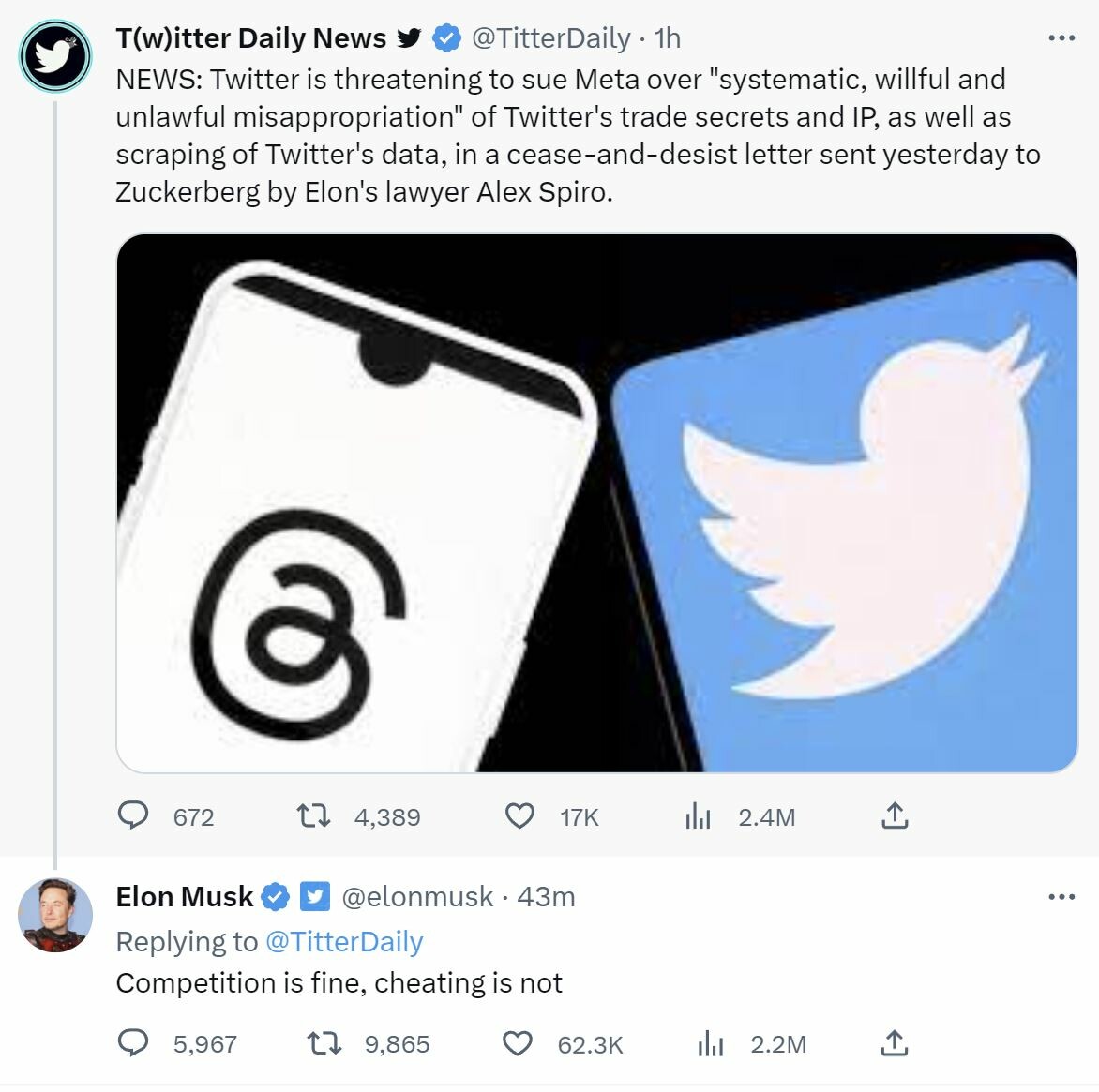Image resolution: width=1099 pixels, height=1092 pixels.
Task: Click the T(w)itter Daily News display name
Action: pyautogui.click(x=250, y=38)
